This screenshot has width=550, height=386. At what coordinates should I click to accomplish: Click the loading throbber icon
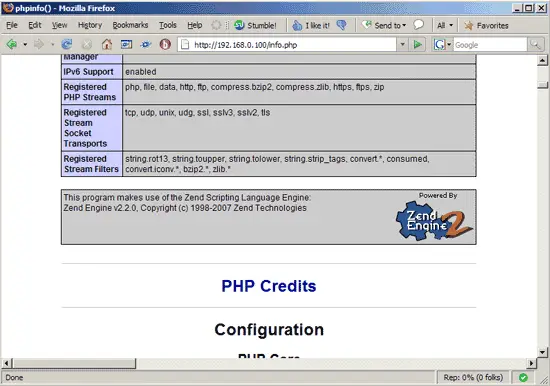click(216, 25)
